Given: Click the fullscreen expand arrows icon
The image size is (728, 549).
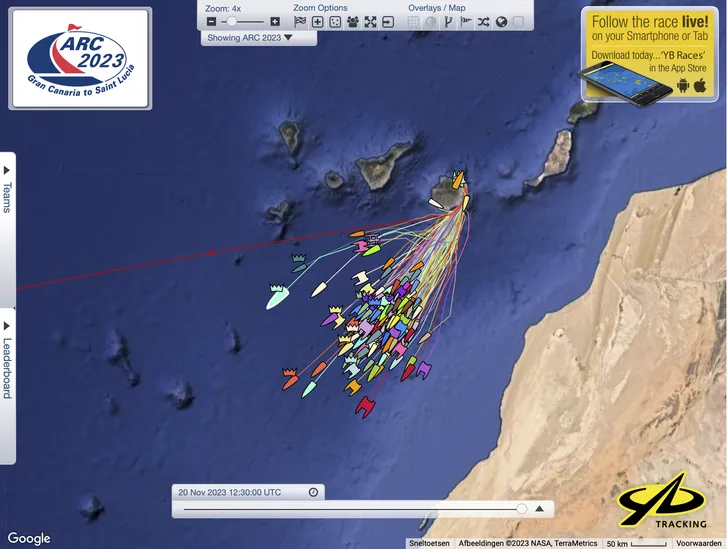Looking at the screenshot, I should (371, 21).
